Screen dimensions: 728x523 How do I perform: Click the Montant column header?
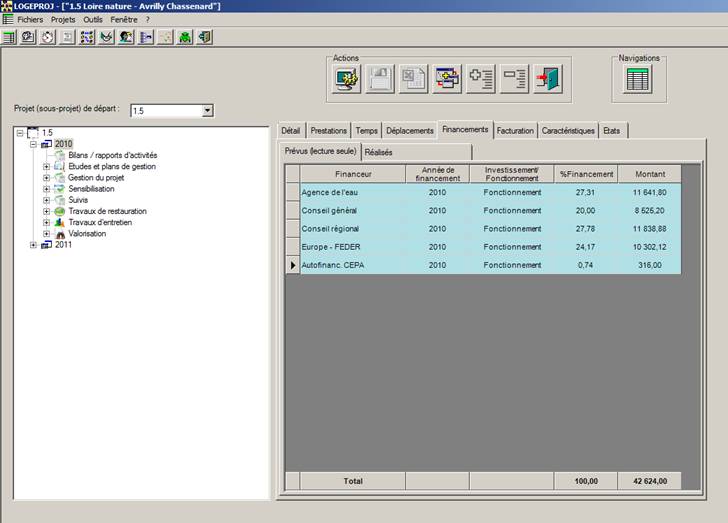(x=649, y=174)
